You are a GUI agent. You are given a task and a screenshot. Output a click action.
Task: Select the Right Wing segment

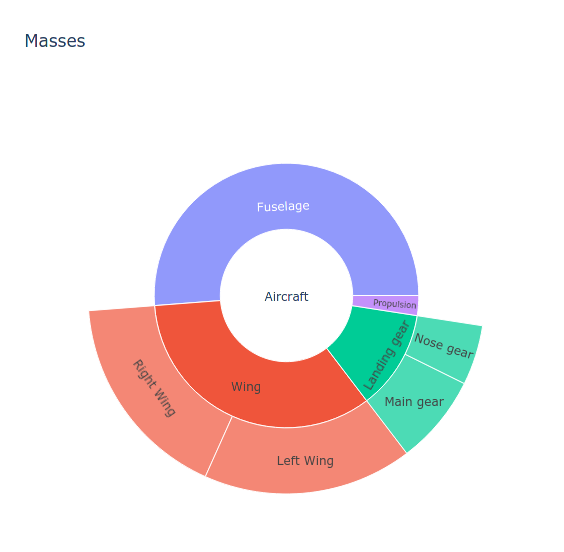coord(155,388)
